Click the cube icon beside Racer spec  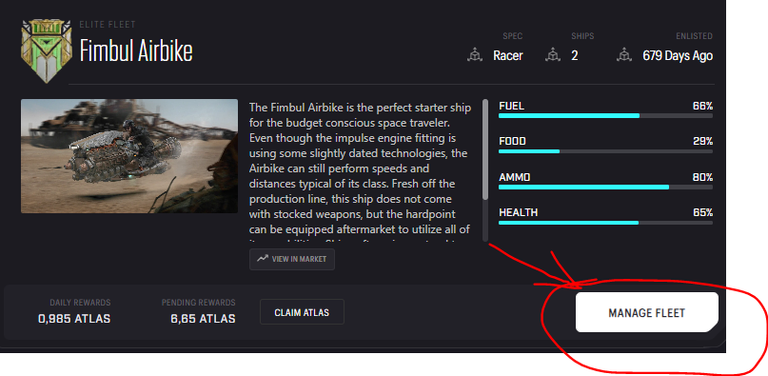[474, 55]
